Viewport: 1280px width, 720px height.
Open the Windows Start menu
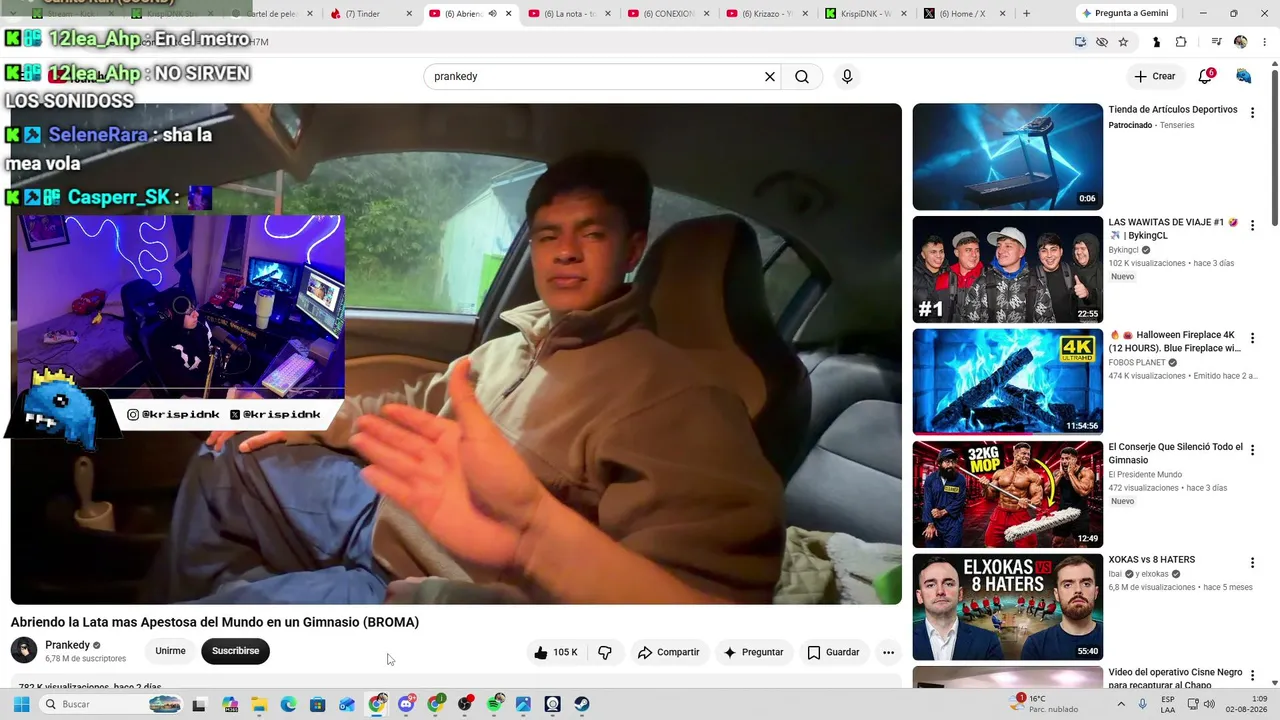tap(21, 704)
